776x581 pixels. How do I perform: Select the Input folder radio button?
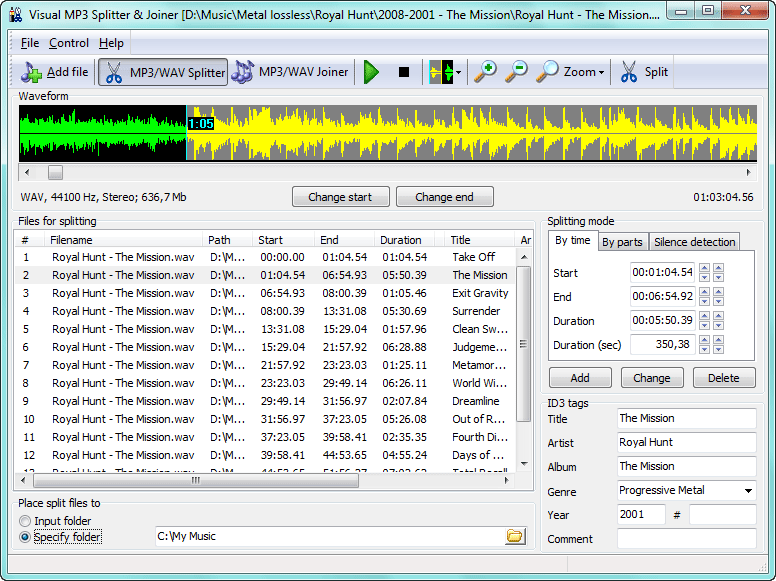pyautogui.click(x=25, y=521)
